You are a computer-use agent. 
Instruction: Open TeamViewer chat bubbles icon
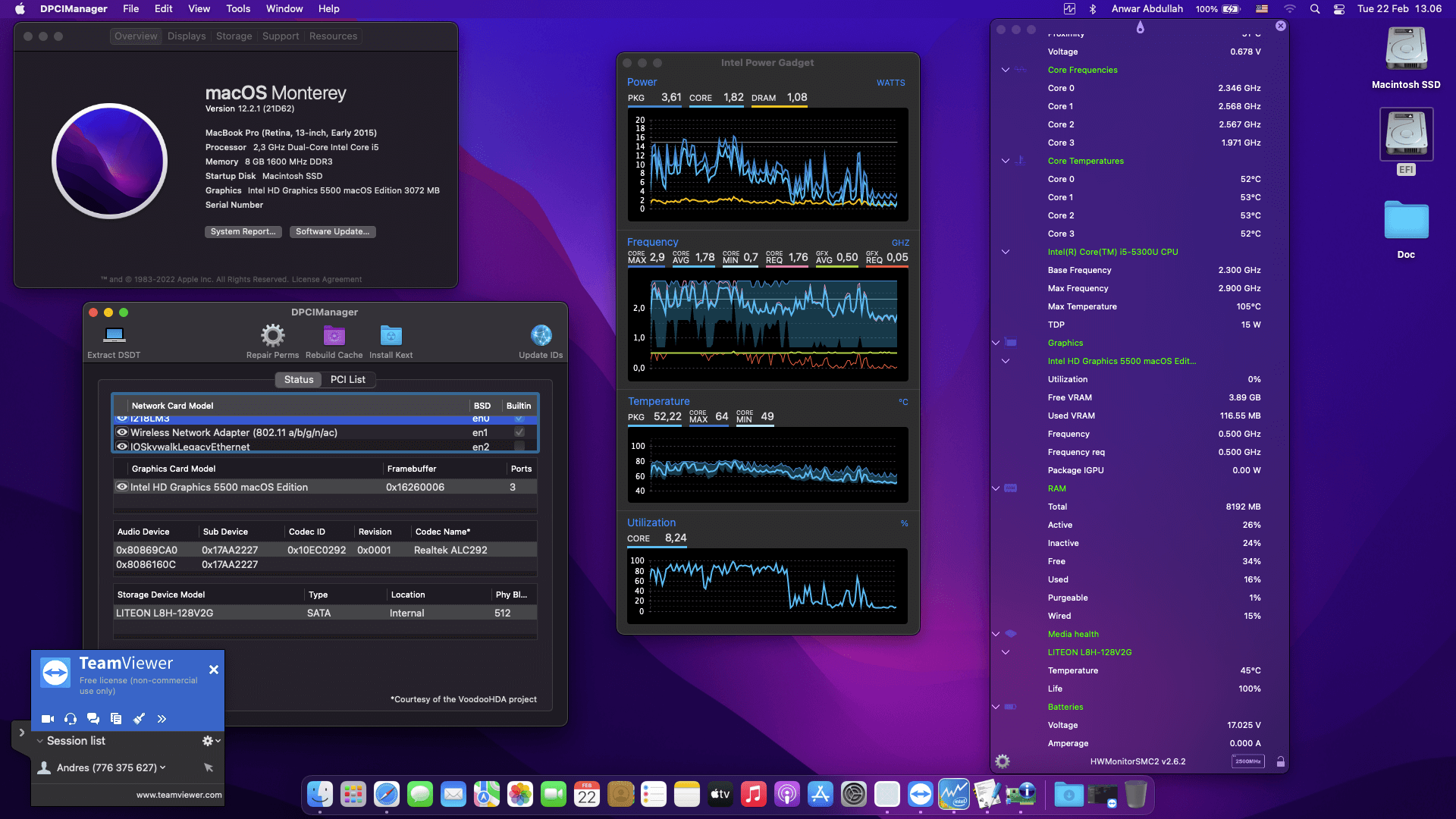[x=93, y=719]
